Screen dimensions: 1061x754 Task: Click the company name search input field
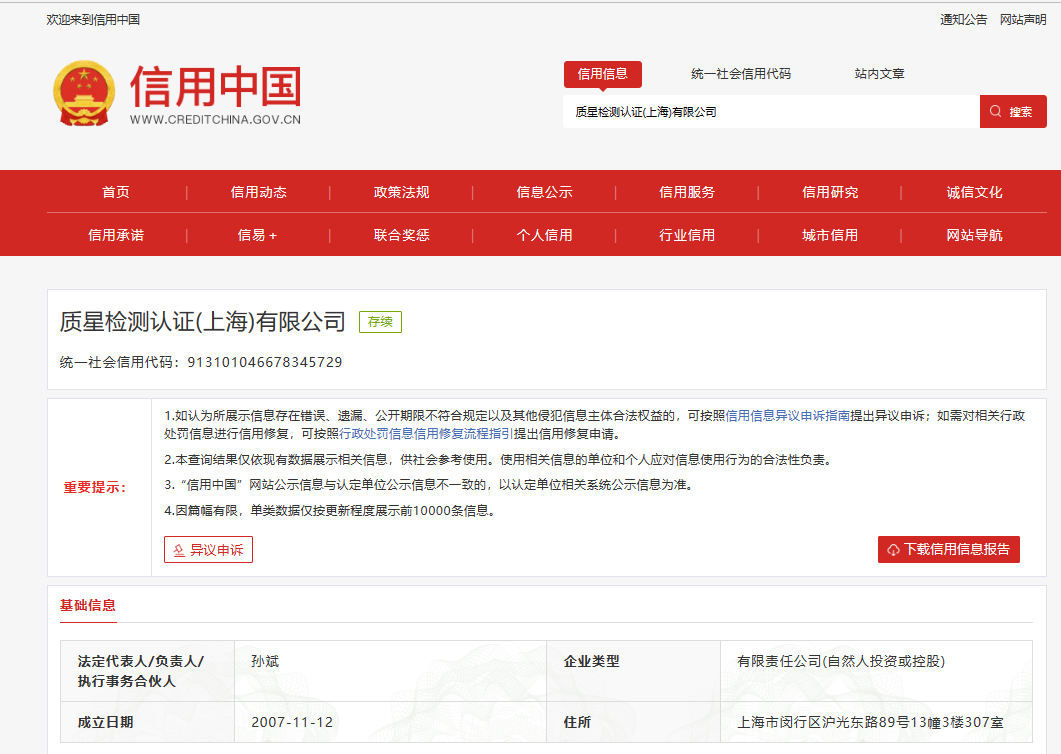pyautogui.click(x=765, y=111)
